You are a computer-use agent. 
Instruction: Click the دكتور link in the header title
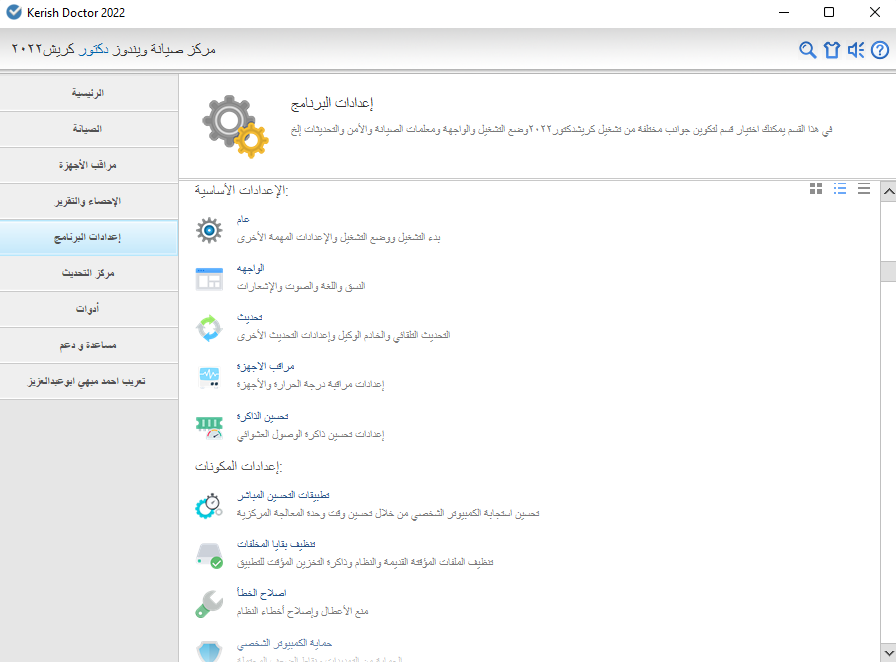94,50
